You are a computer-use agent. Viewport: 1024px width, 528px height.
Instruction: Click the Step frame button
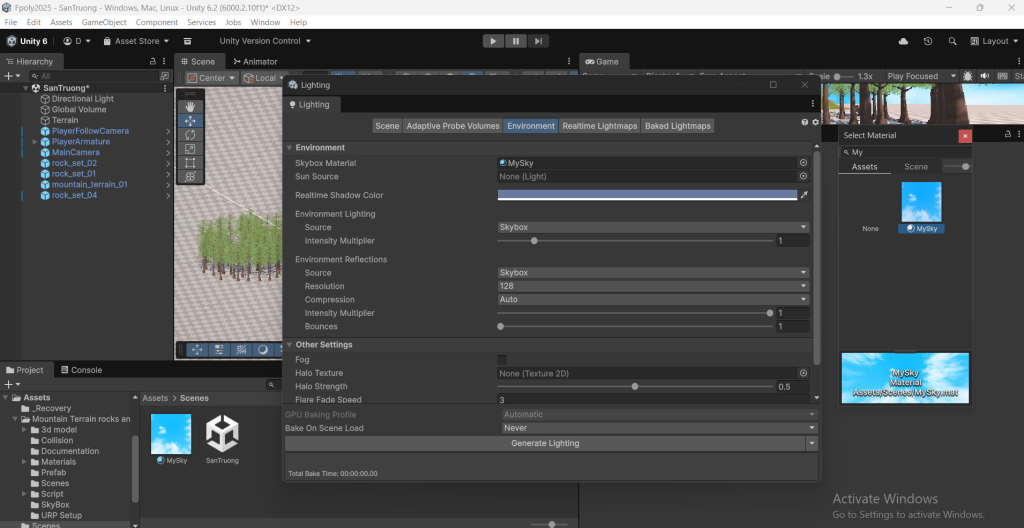(x=538, y=41)
